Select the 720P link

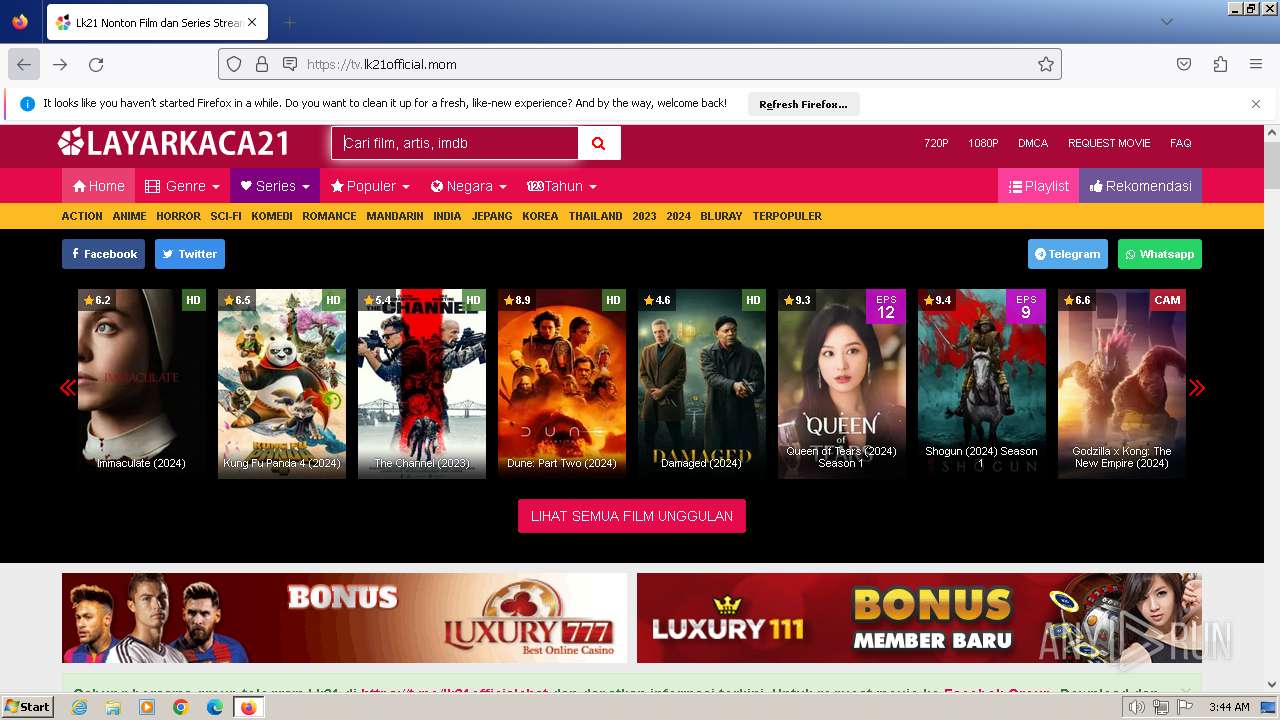pyautogui.click(x=936, y=143)
